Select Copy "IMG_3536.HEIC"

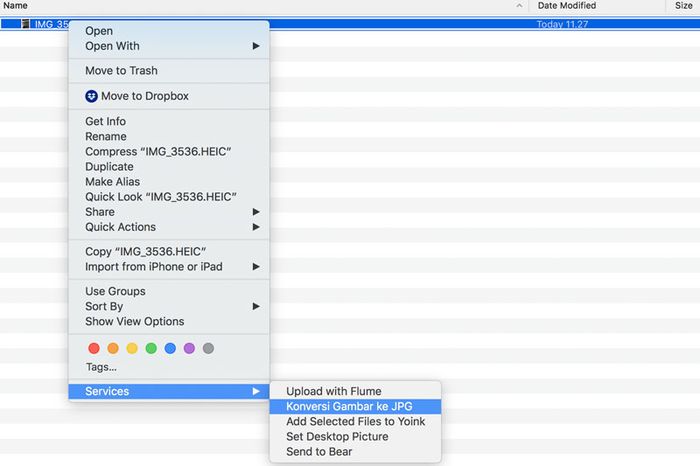point(169,252)
